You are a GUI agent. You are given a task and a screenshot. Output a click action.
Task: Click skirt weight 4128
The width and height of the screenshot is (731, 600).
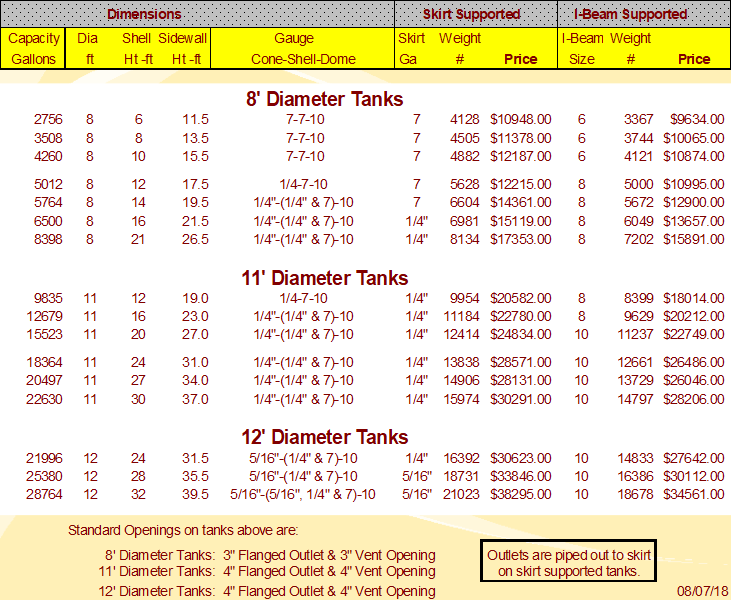tap(464, 119)
